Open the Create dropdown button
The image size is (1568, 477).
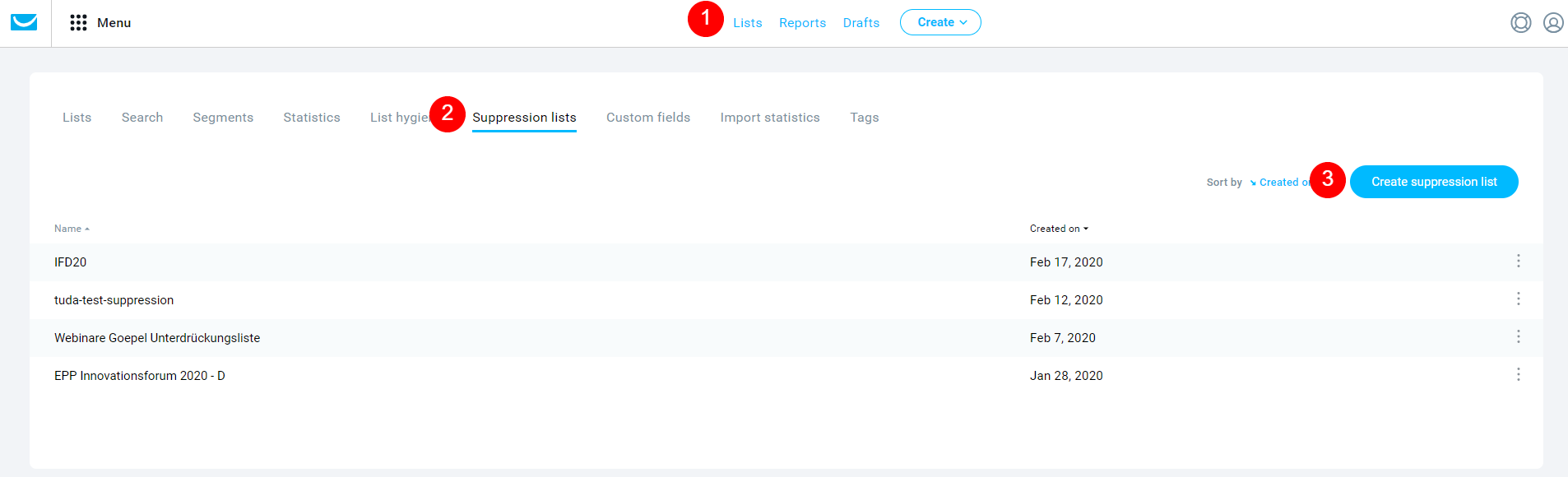click(940, 22)
